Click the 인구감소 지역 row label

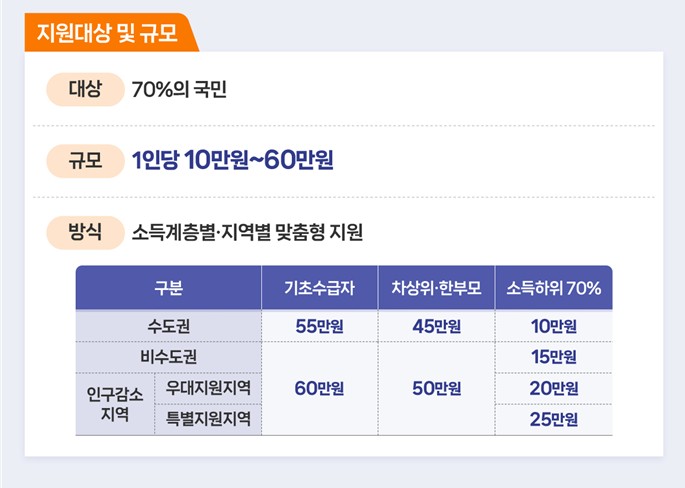point(115,404)
